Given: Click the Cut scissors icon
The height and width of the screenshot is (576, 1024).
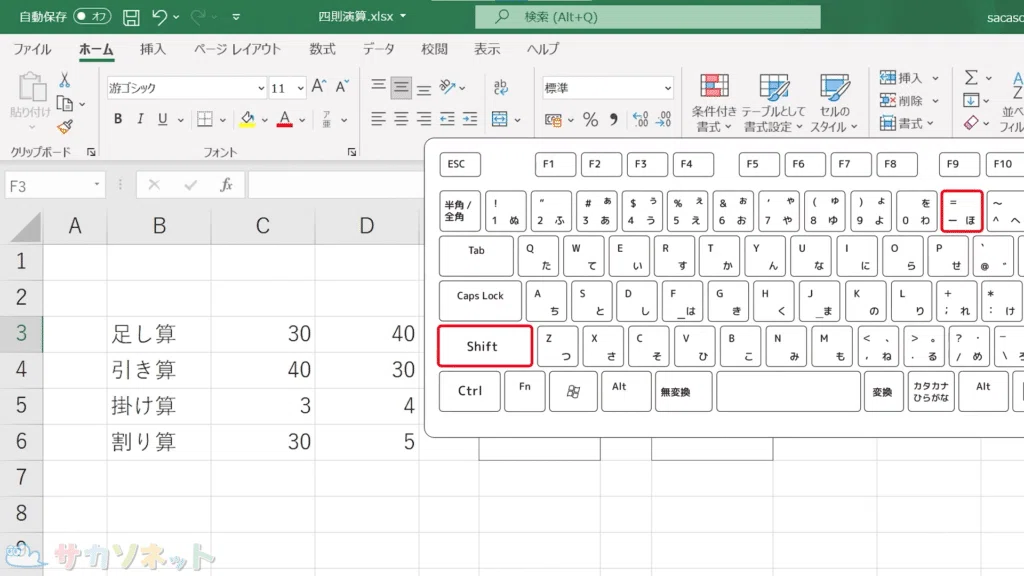Looking at the screenshot, I should 64,80.
